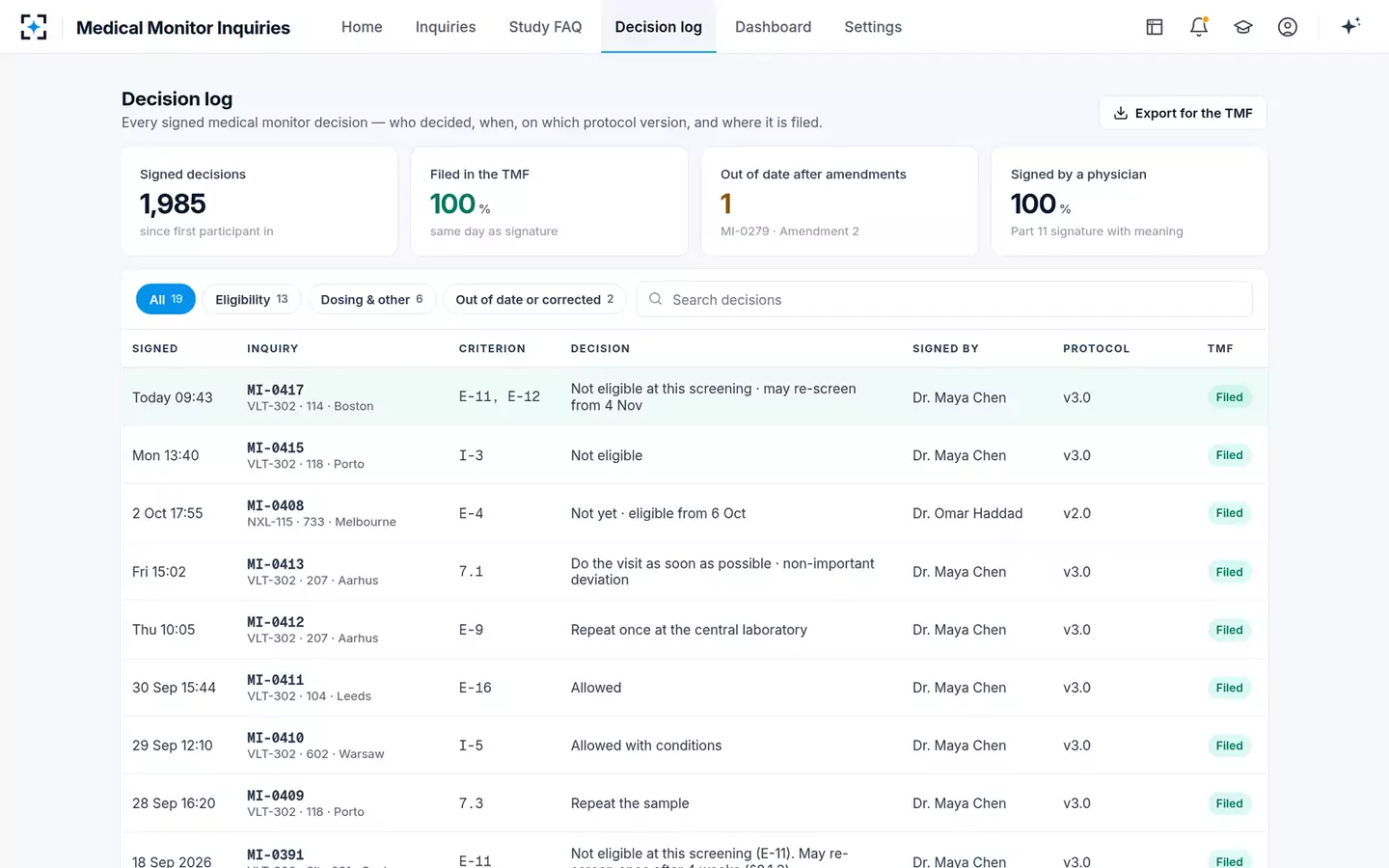This screenshot has width=1389, height=868.
Task: Open inquiry MI-0417 row
Action: [x=694, y=396]
